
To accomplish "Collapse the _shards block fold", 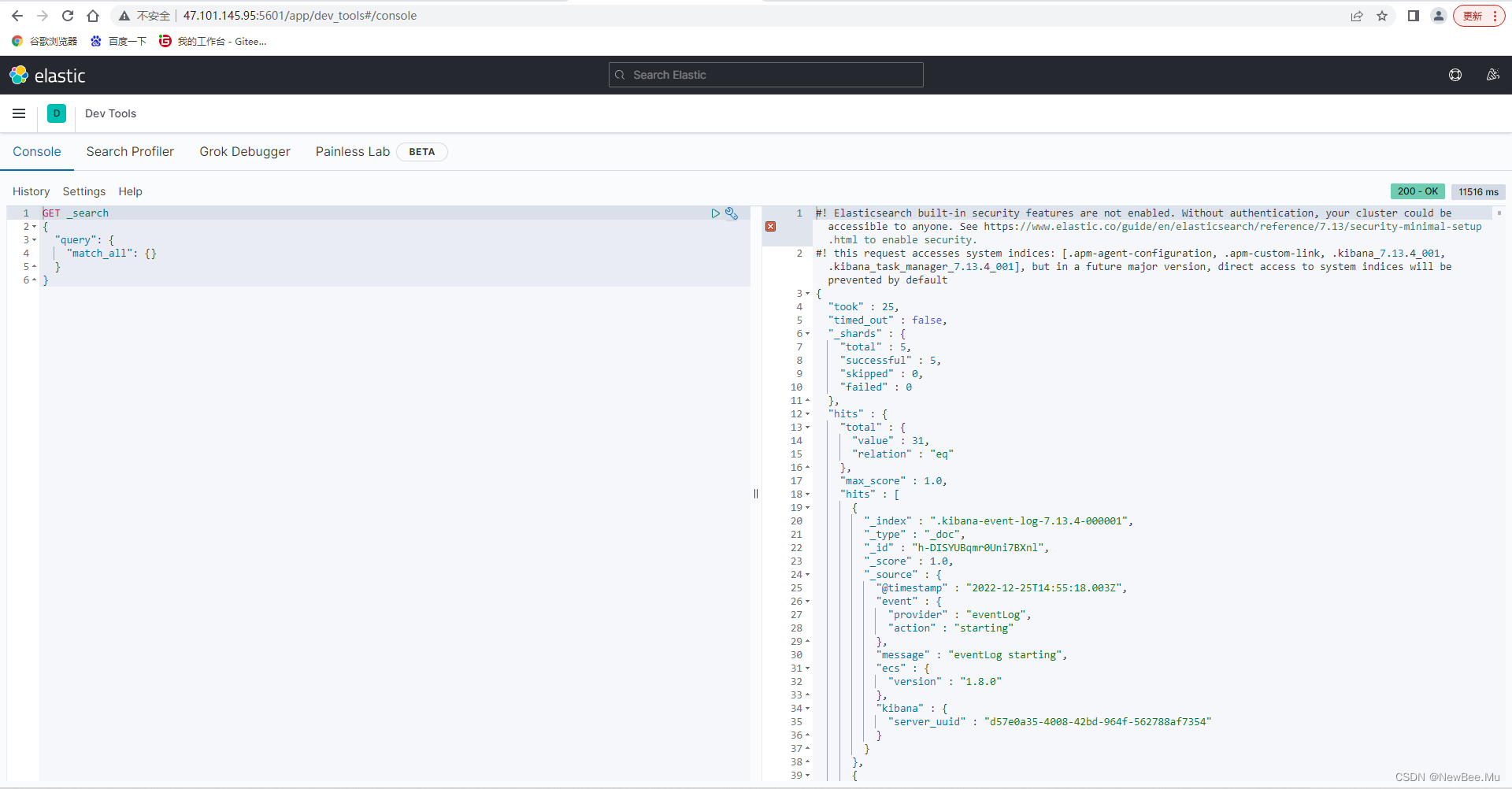I will click(807, 334).
